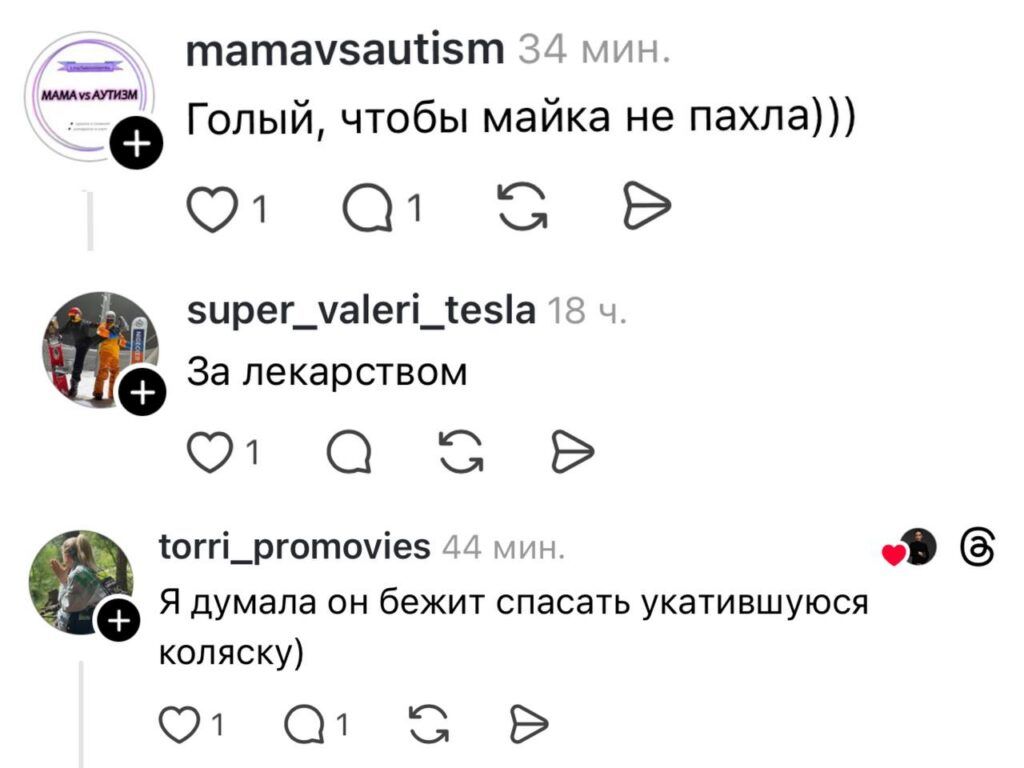Click the Threads logo icon

point(977,548)
